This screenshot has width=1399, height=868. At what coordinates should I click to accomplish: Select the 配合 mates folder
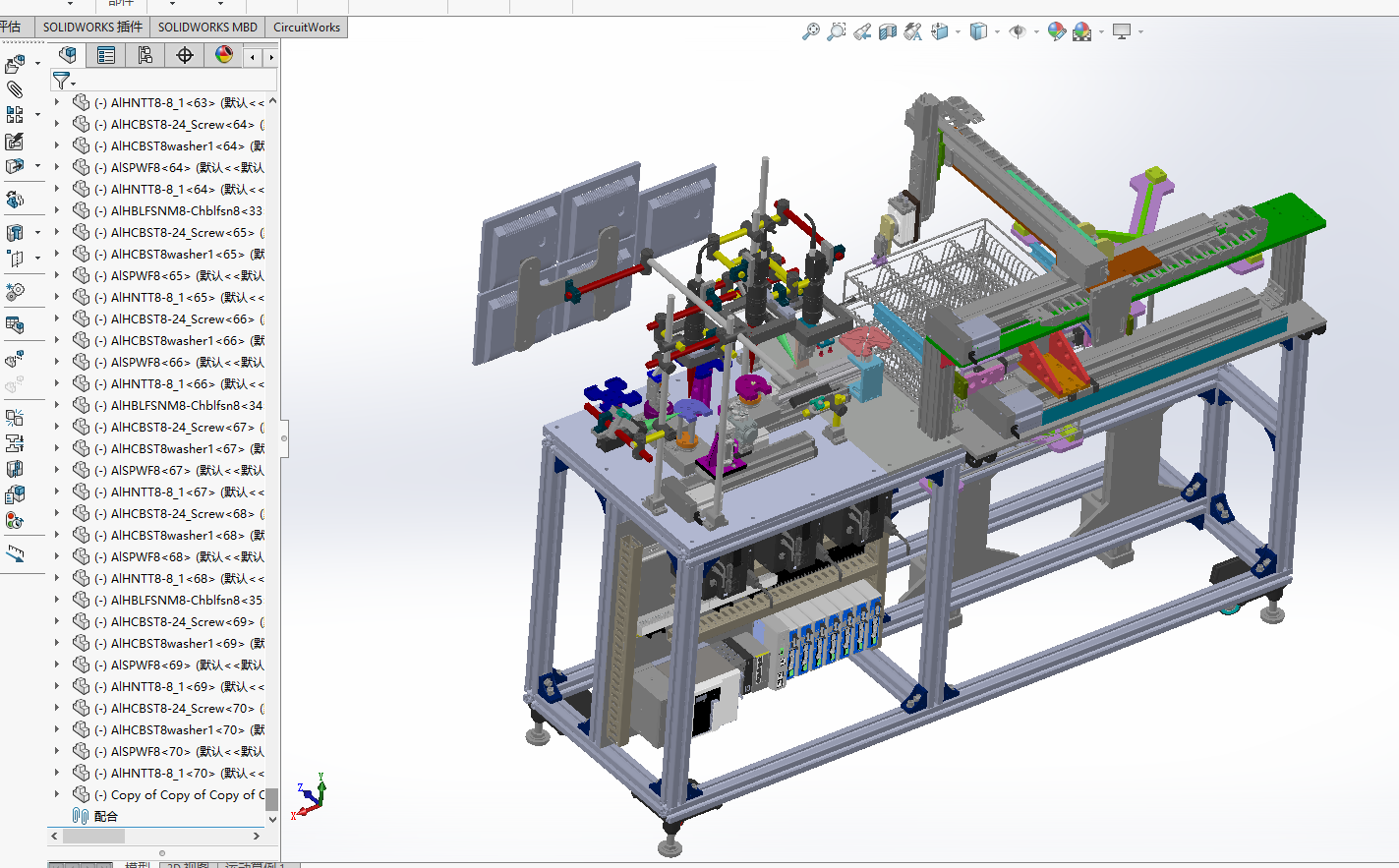(95, 816)
